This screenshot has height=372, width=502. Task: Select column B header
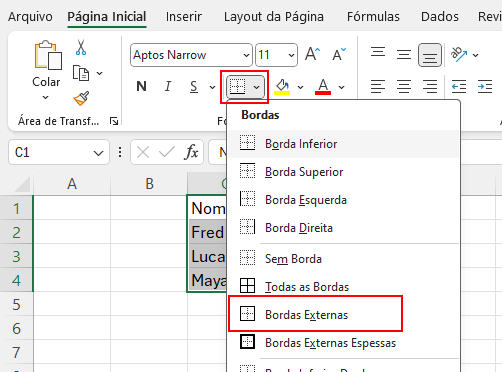pyautogui.click(x=149, y=184)
